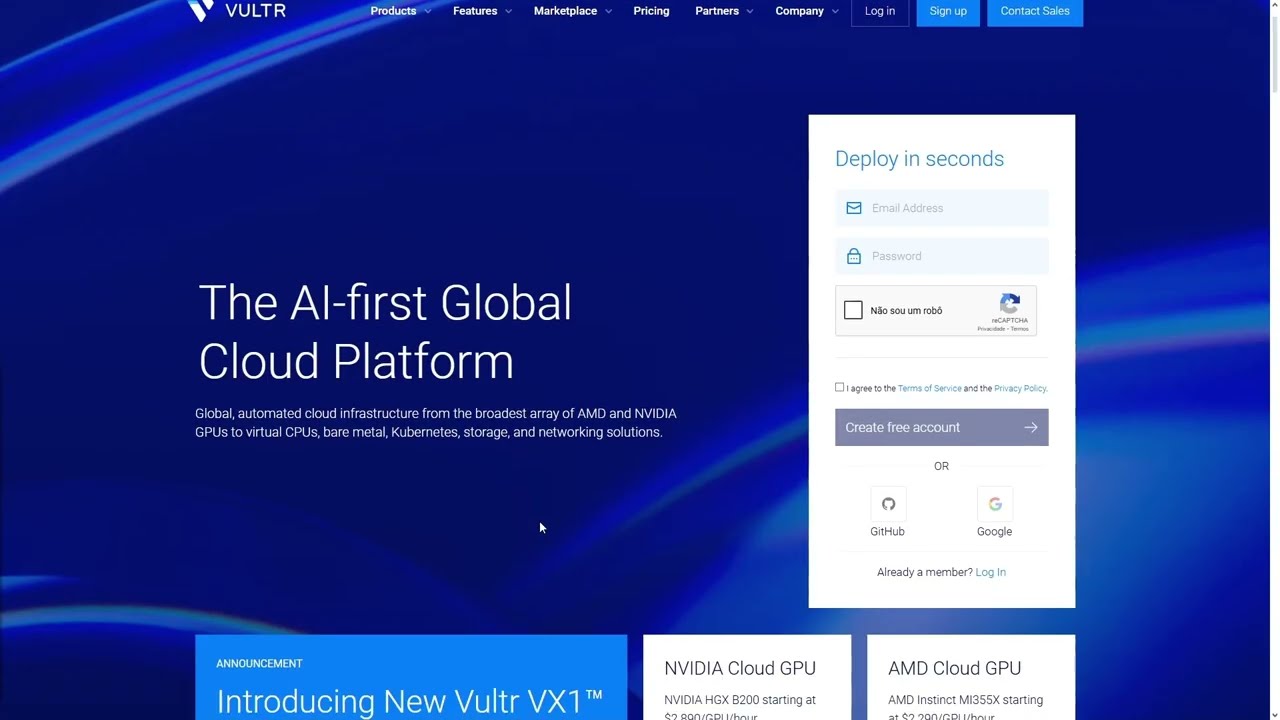Screen dimensions: 1280x720
Task: Focus the Email Address field
Action: 942,208
